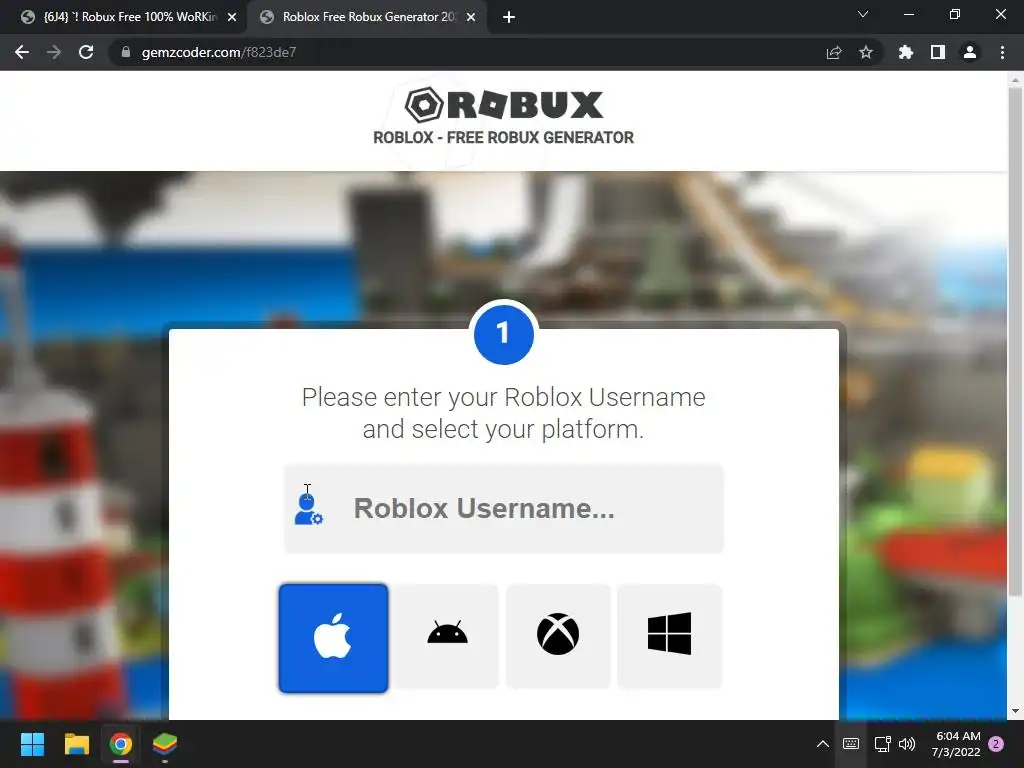Image resolution: width=1024 pixels, height=768 pixels.
Task: Open the Chrome three-dot menu
Action: pyautogui.click(x=1002, y=52)
